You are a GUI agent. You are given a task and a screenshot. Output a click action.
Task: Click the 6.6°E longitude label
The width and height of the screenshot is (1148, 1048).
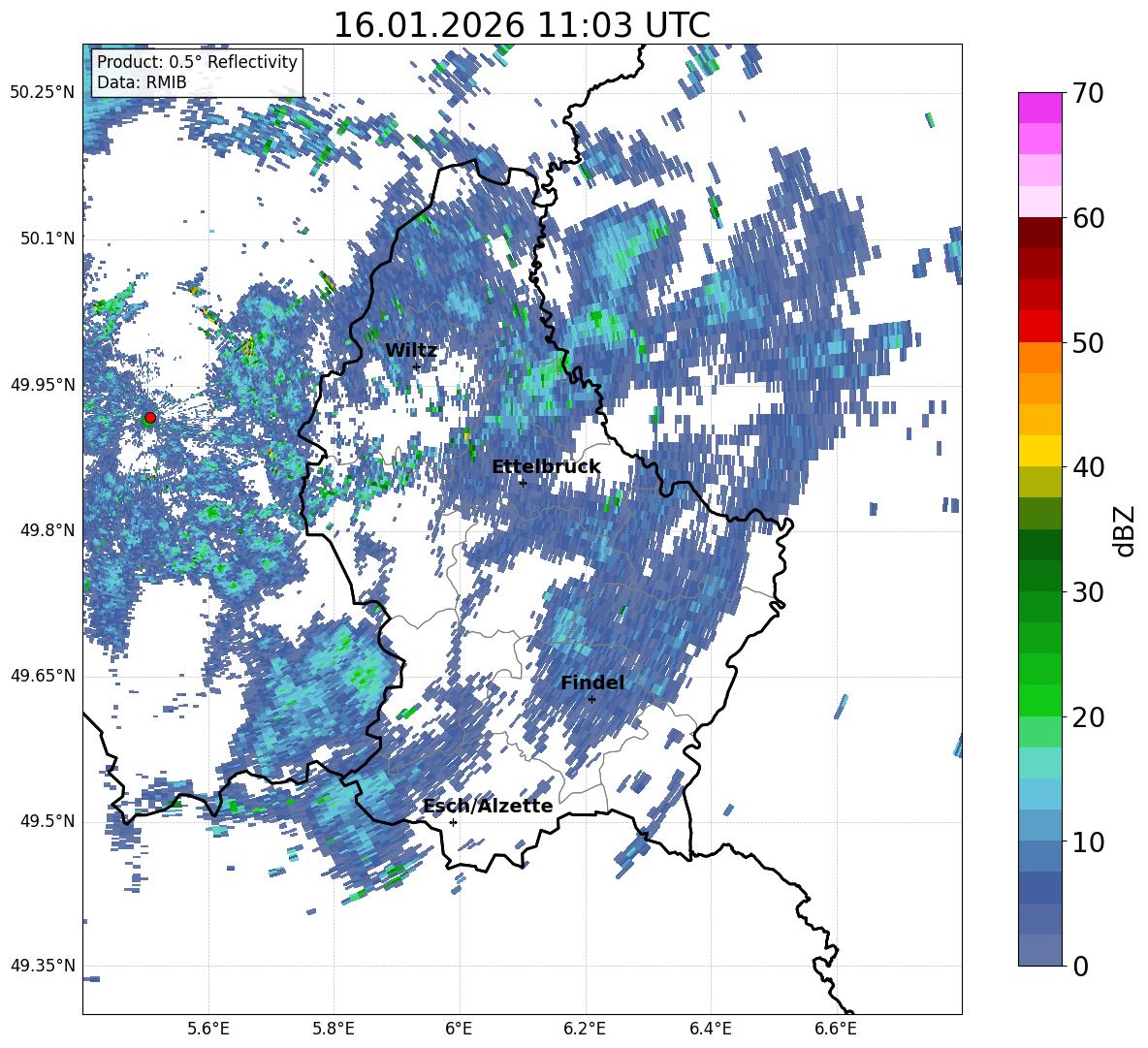836,1029
